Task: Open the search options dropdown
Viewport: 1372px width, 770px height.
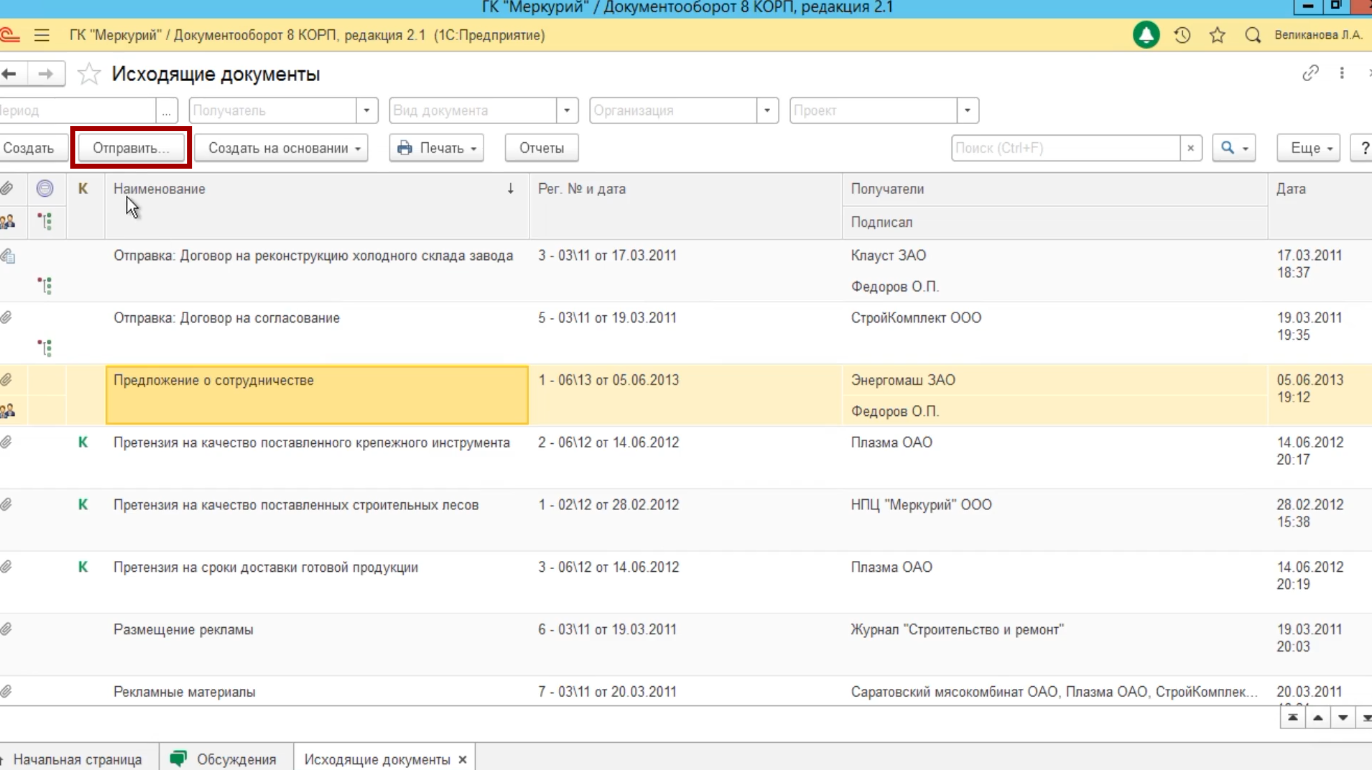Action: [x=1234, y=148]
